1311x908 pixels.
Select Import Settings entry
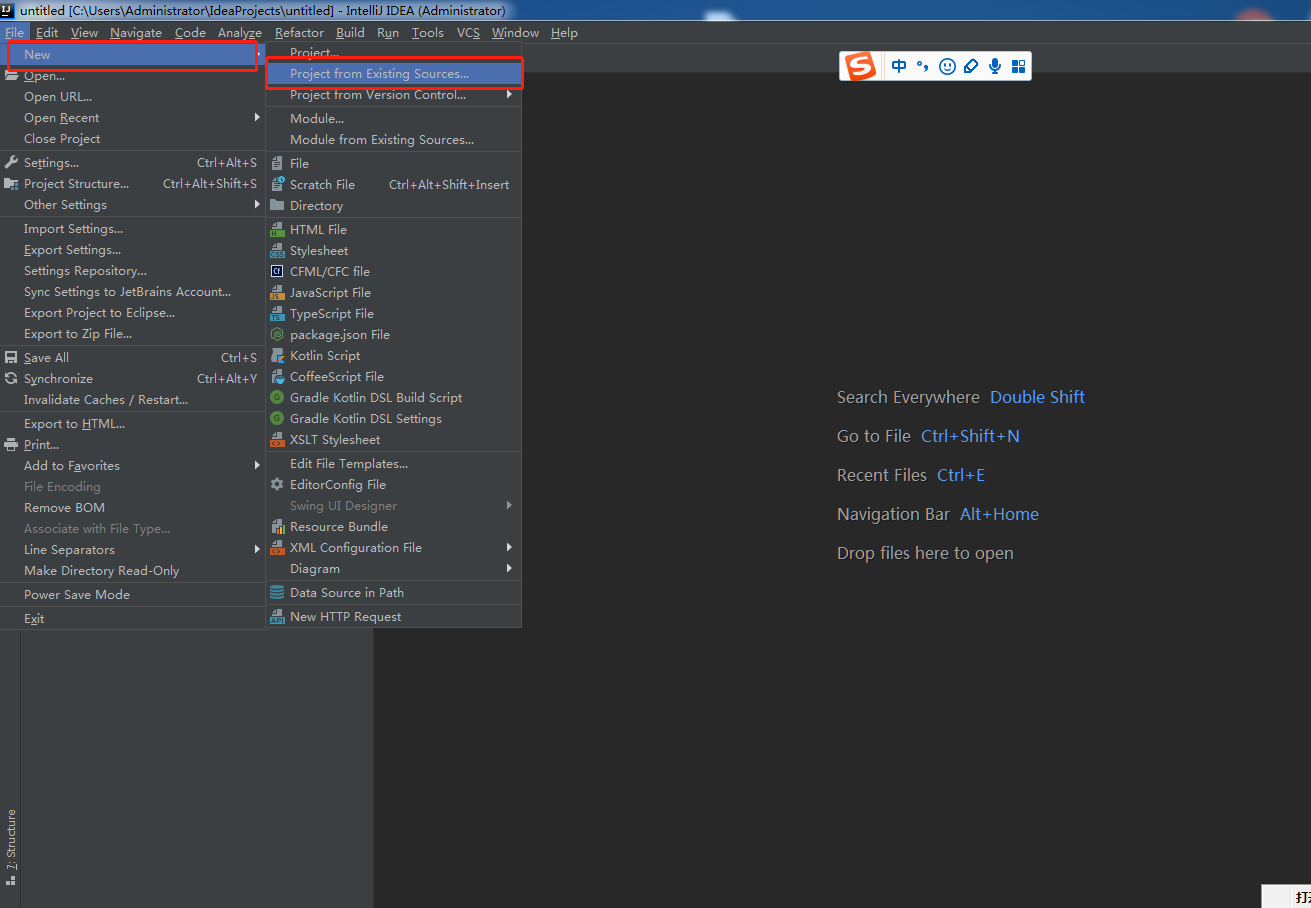pyautogui.click(x=132, y=229)
